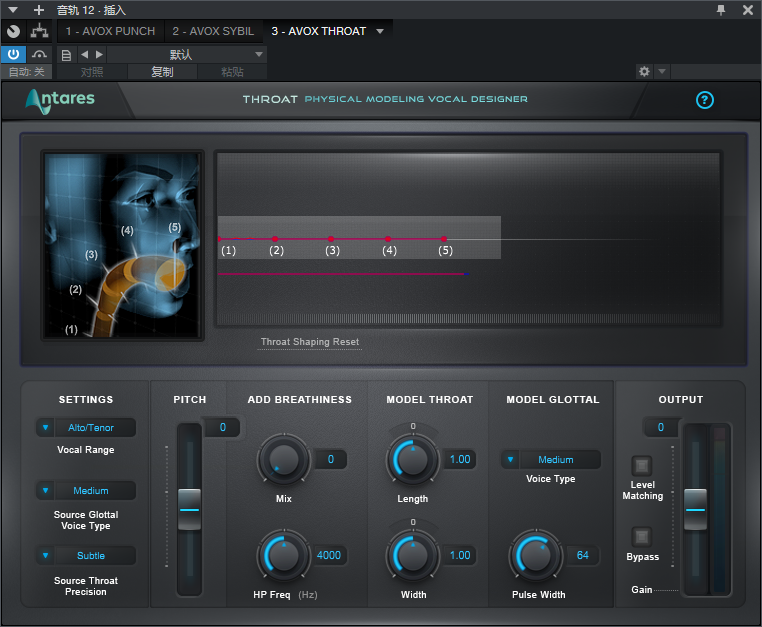Open the preset file page icon
Image resolution: width=762 pixels, height=627 pixels.
point(66,55)
